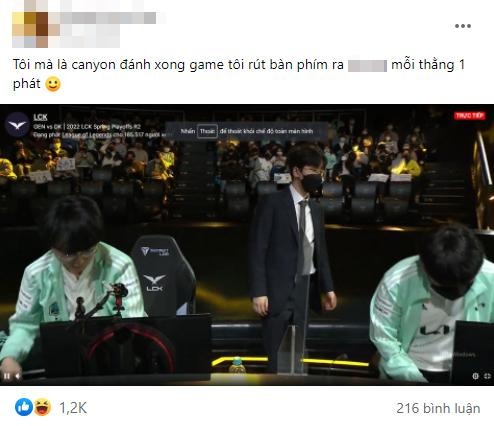494x426 pixels.
Task: Click the red TRỰC TIẾP live badge
Action: [470, 116]
